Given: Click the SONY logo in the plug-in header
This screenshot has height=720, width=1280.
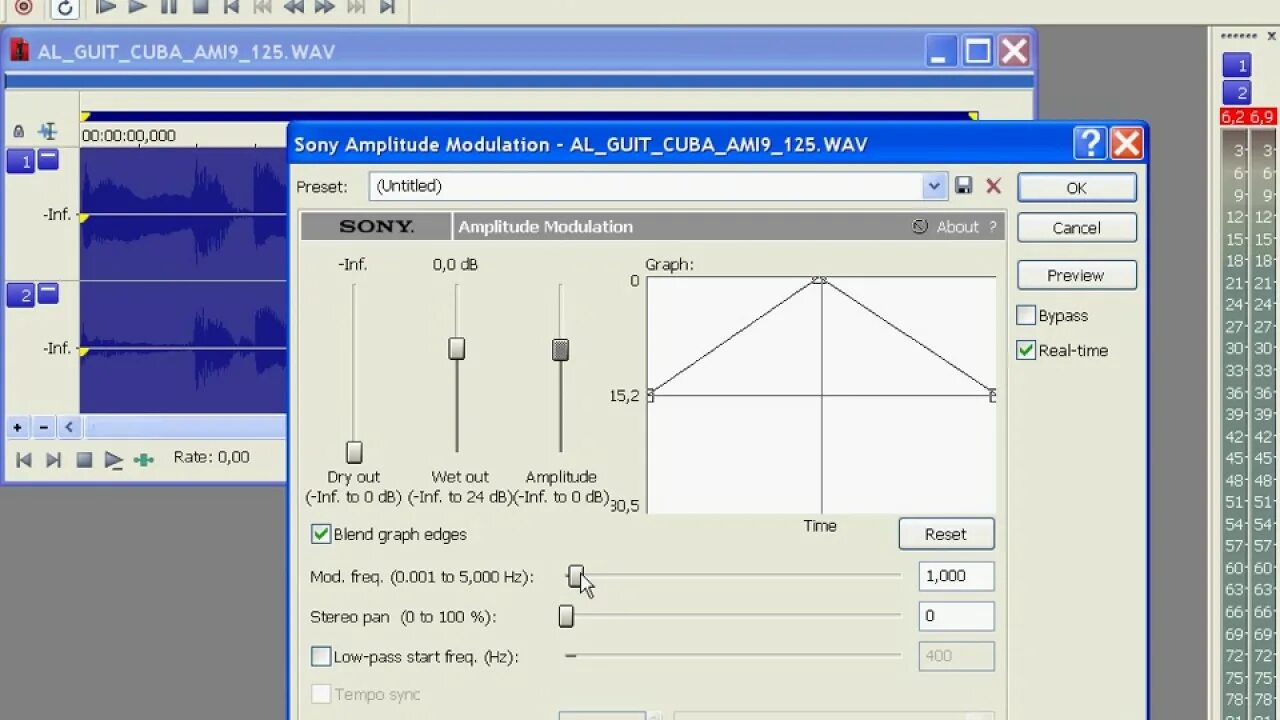Looking at the screenshot, I should 376,227.
